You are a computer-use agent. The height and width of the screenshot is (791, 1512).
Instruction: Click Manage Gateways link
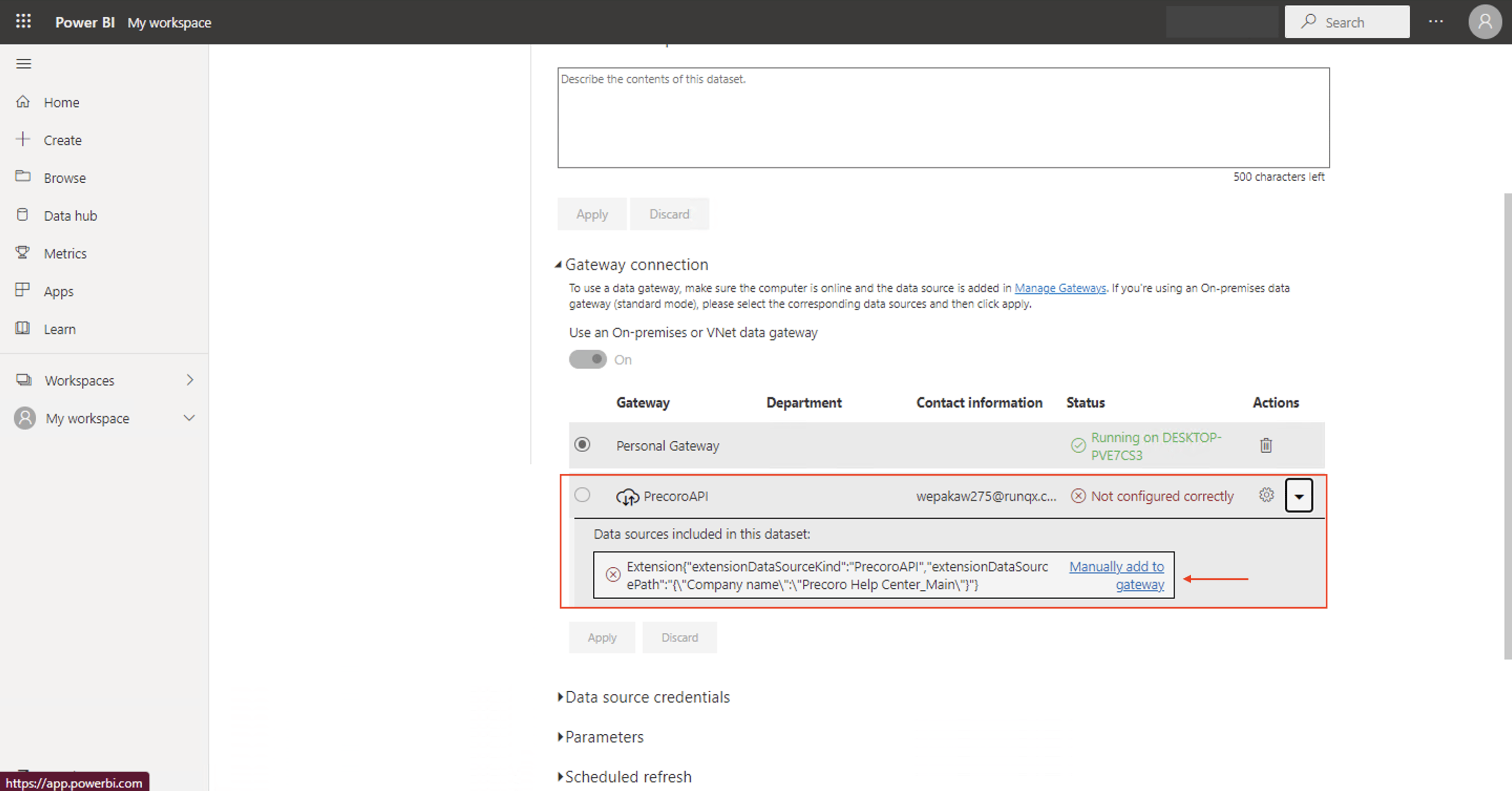tap(1060, 288)
